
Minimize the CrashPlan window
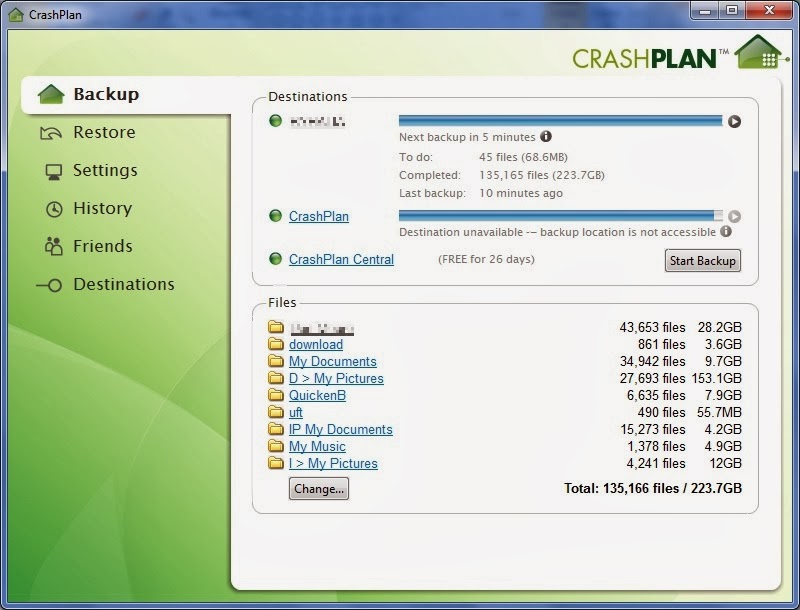705,10
